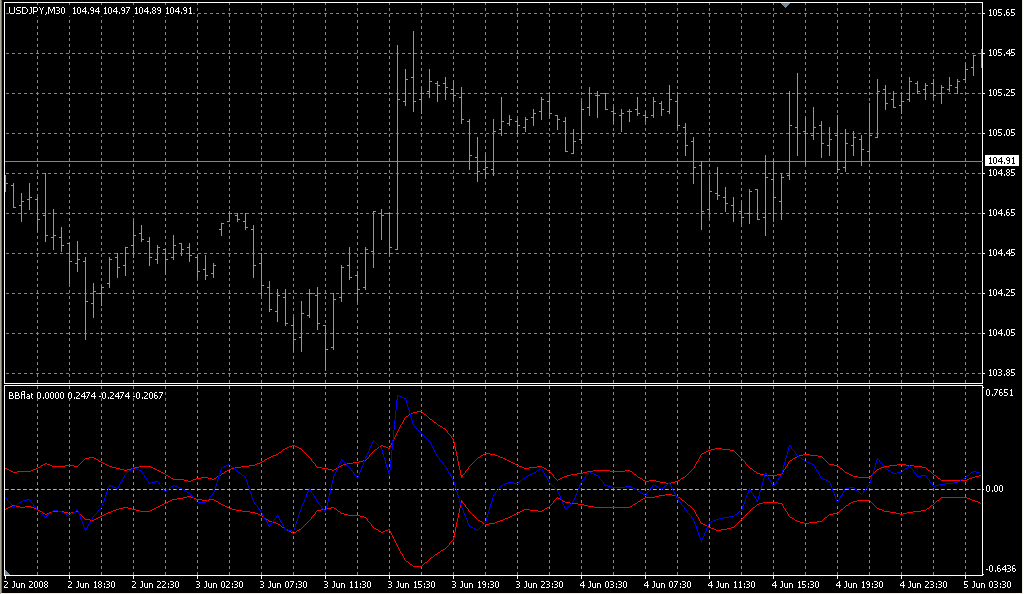
Task: Click the BBflat indicator label
Action: click(20, 396)
